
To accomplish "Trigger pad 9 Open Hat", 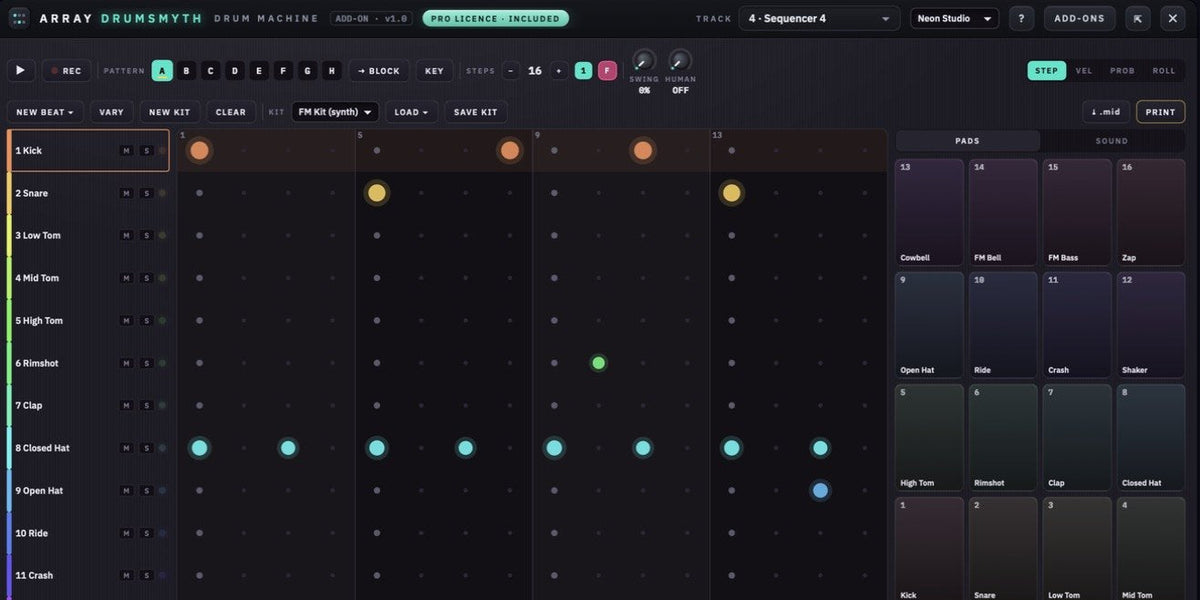I will (929, 325).
